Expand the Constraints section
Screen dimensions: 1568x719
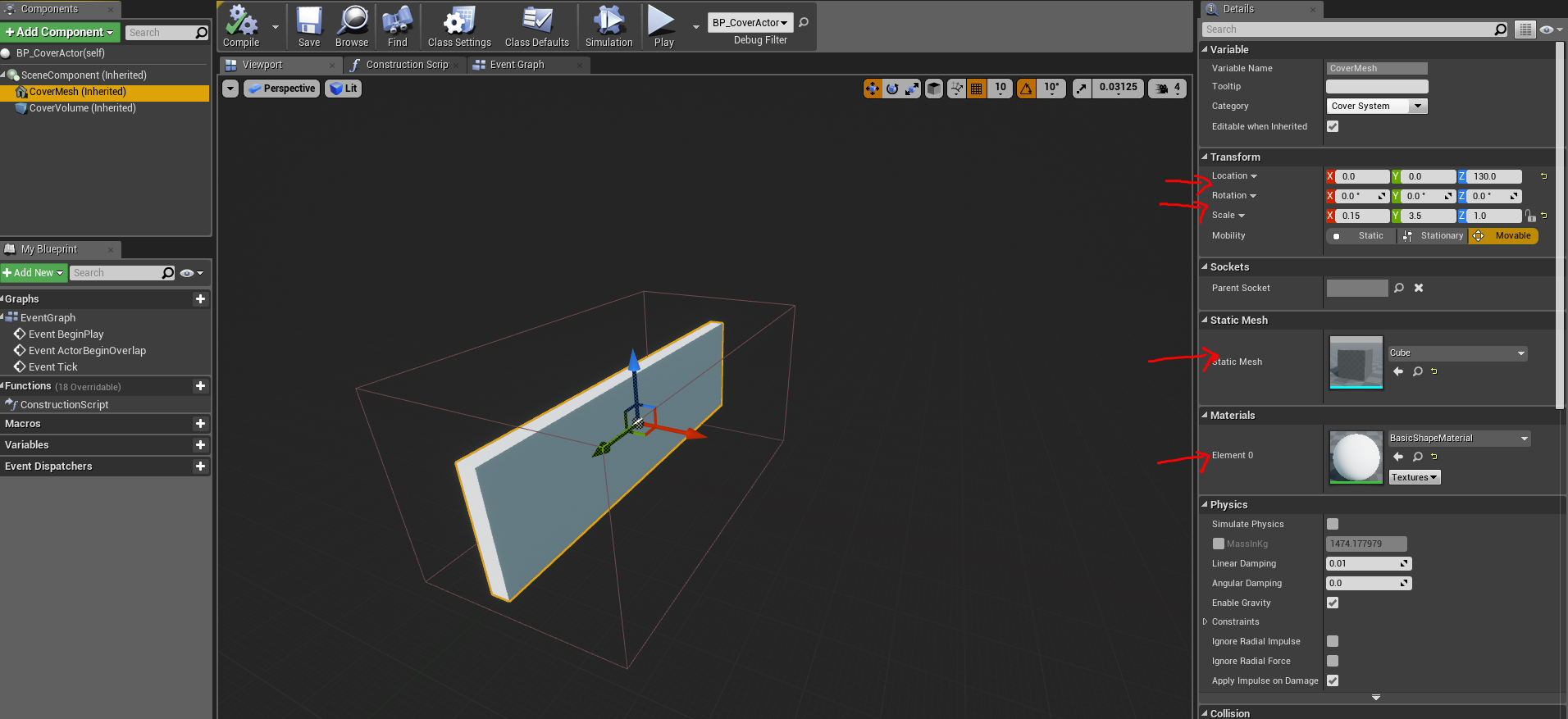pos(1205,622)
